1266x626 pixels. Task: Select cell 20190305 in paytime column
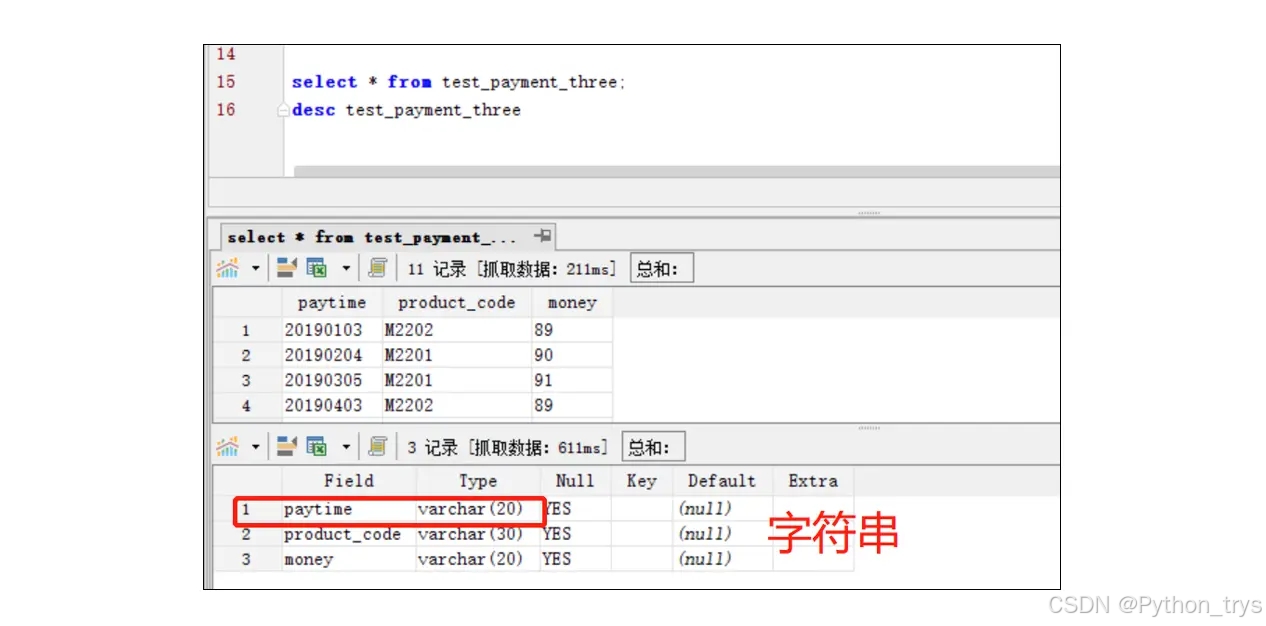(x=333, y=380)
